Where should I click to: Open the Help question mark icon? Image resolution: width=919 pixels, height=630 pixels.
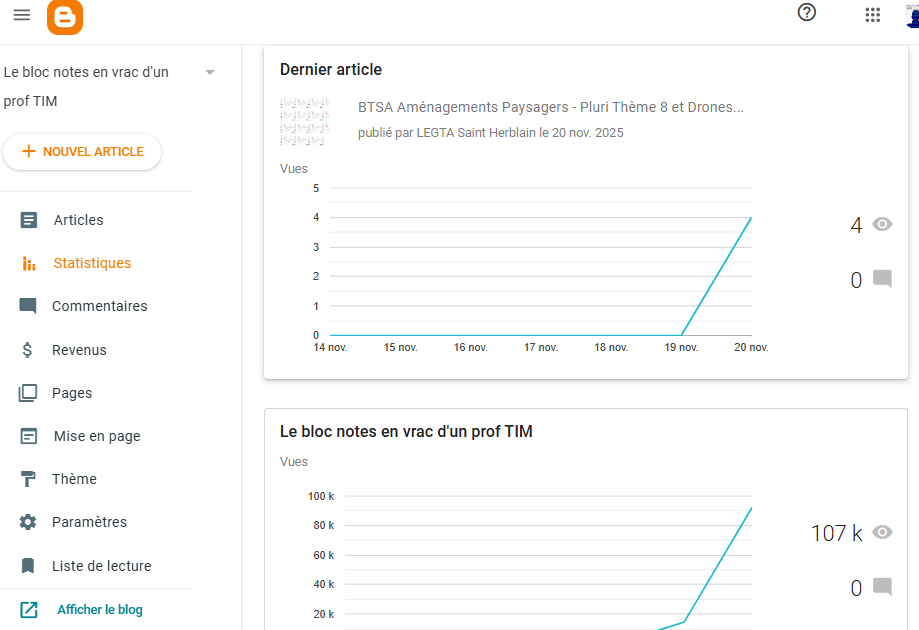pyautogui.click(x=807, y=13)
